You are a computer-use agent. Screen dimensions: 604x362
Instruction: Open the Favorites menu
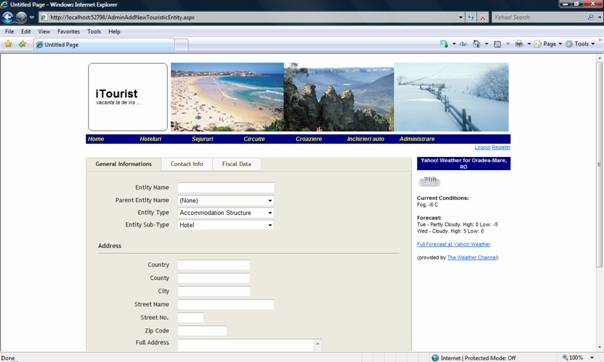pyautogui.click(x=69, y=32)
